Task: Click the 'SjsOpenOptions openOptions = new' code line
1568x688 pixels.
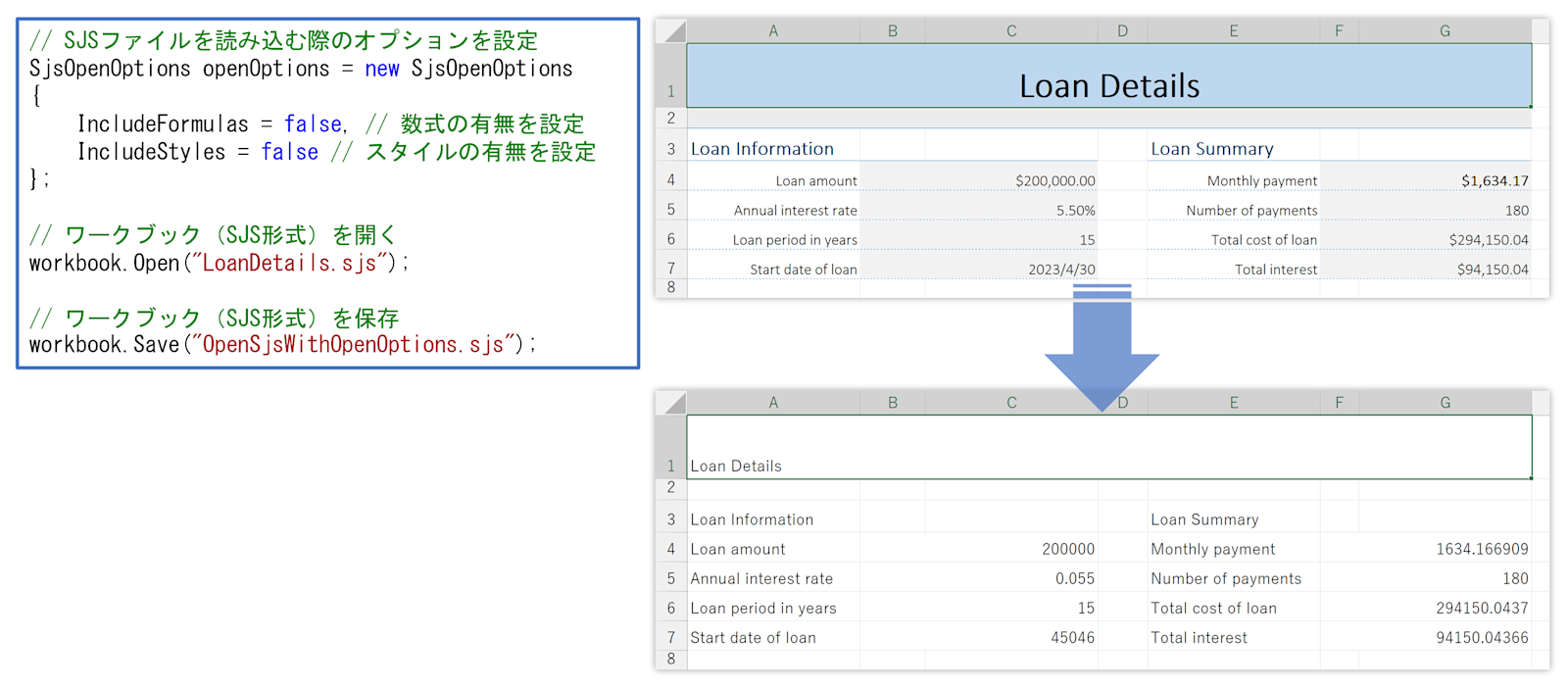Action: pyautogui.click(x=301, y=69)
